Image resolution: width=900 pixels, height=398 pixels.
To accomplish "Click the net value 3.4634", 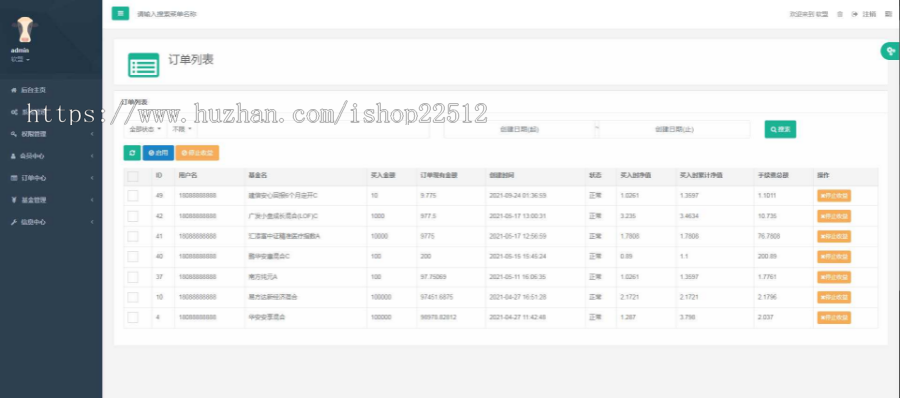I will pyautogui.click(x=689, y=216).
